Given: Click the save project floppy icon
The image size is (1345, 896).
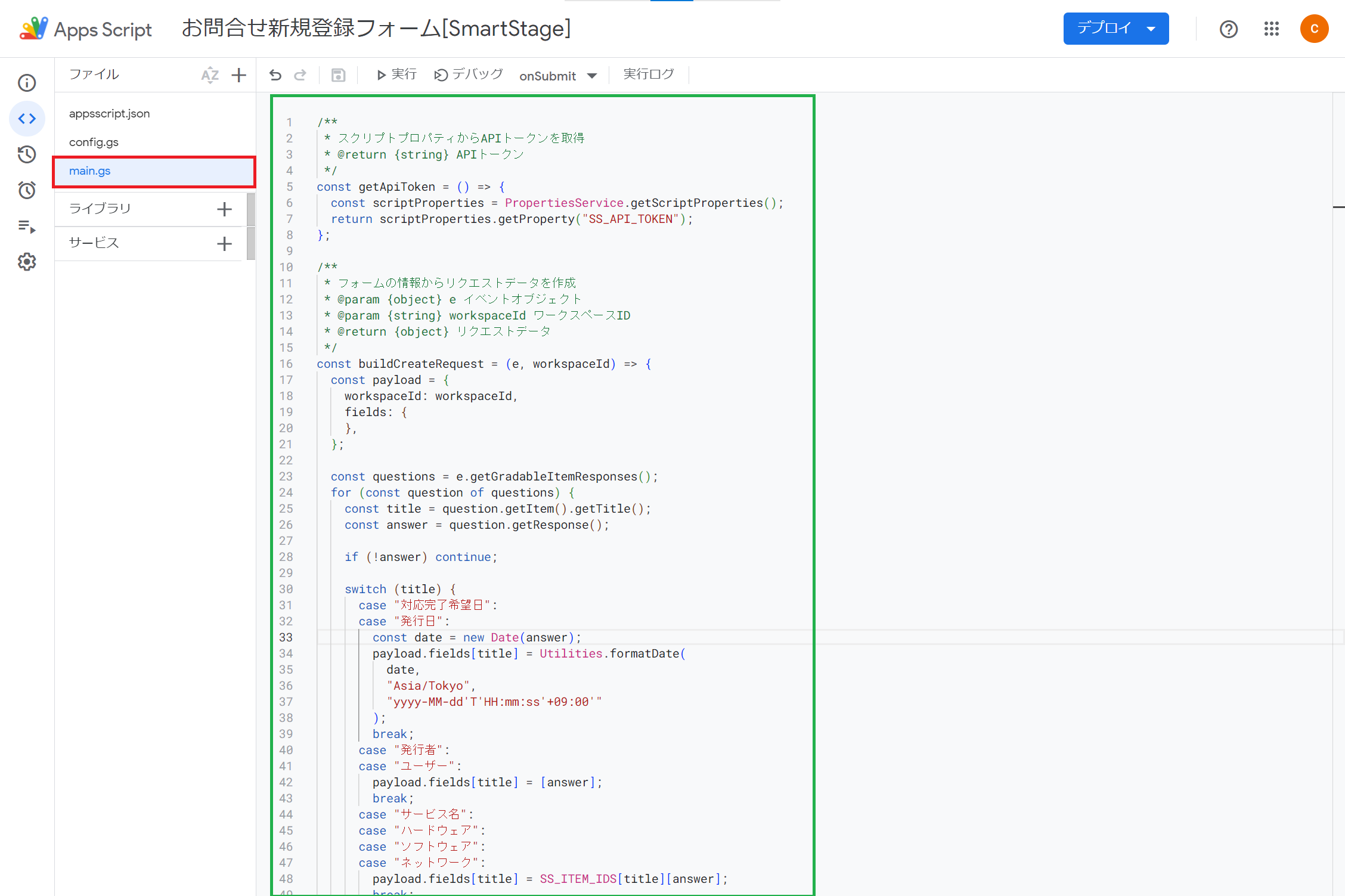Looking at the screenshot, I should click(x=338, y=75).
